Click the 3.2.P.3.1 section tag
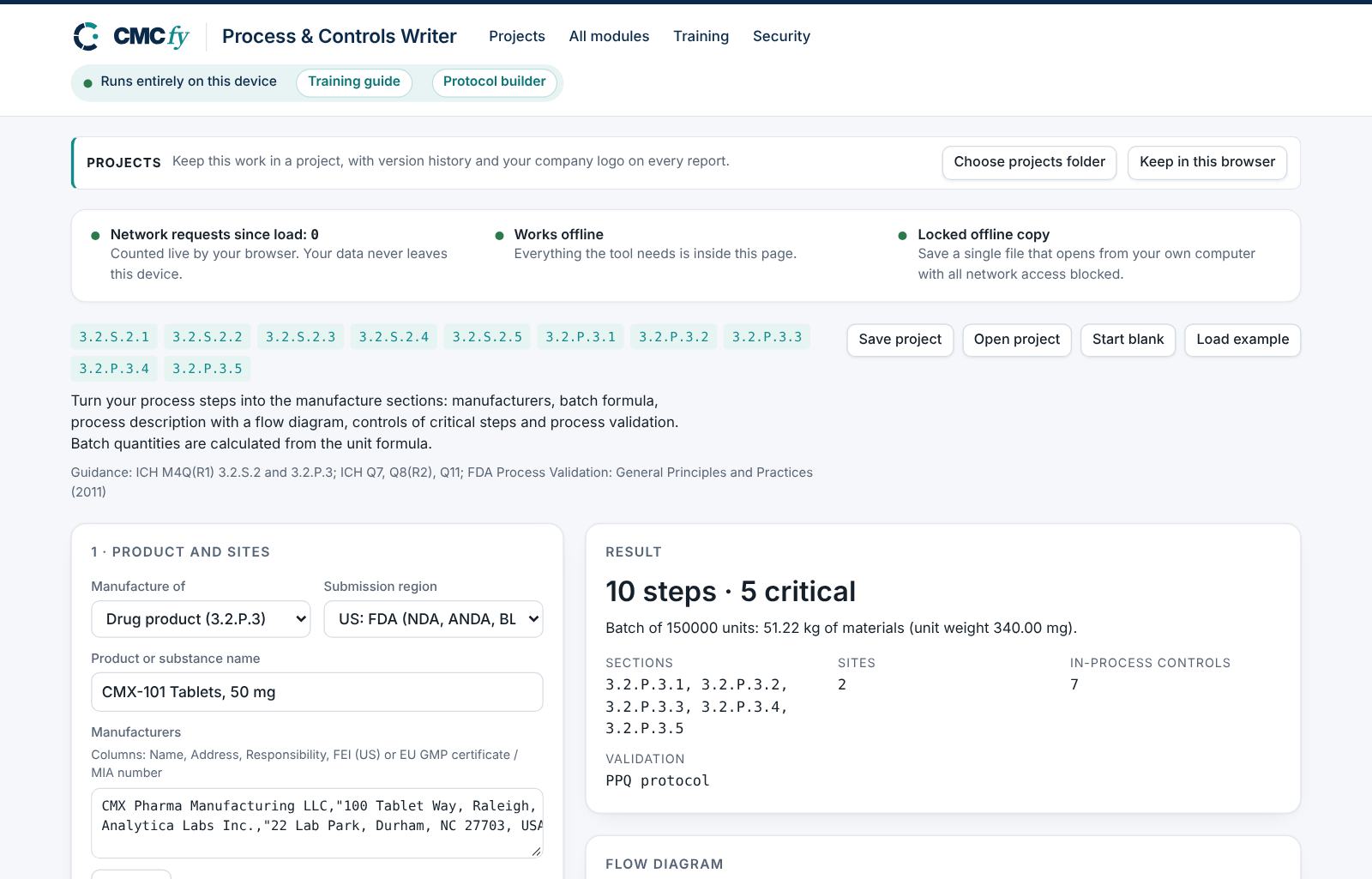Image resolution: width=1372 pixels, height=879 pixels. click(x=581, y=337)
